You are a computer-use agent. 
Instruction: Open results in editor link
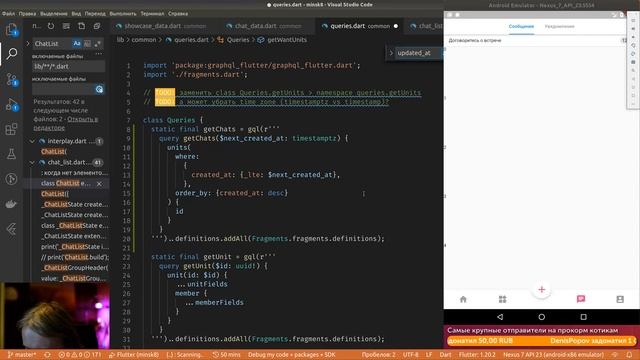(x=65, y=123)
